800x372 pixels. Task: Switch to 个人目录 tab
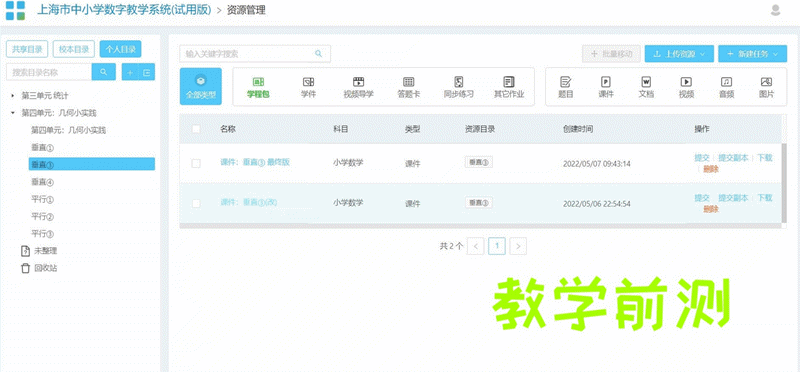tap(120, 49)
